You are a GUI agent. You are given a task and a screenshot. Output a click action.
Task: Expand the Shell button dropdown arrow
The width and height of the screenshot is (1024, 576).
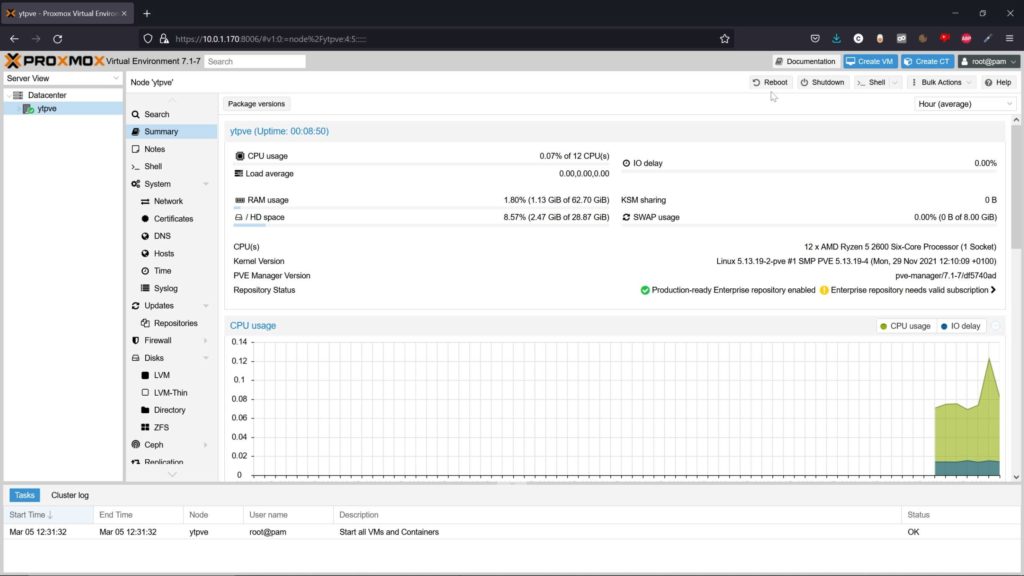[x=895, y=82]
